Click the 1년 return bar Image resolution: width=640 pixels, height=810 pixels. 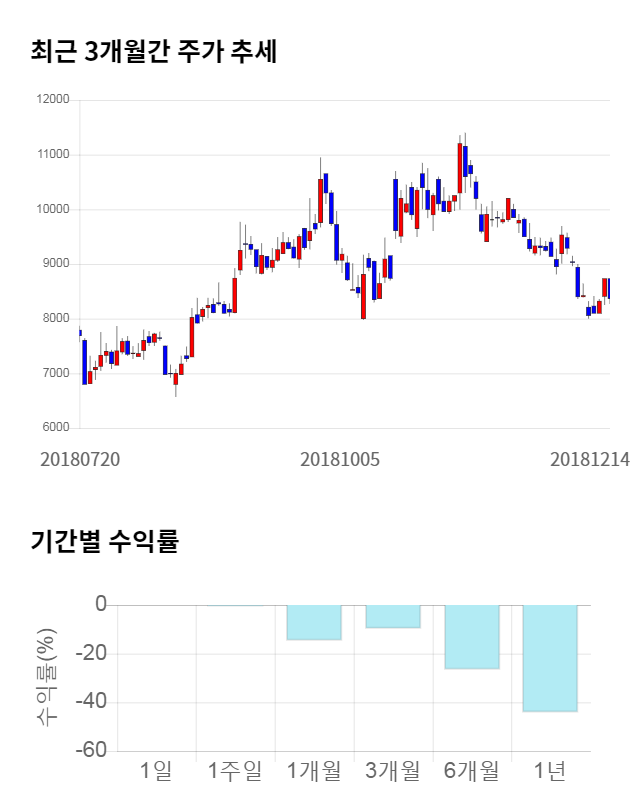550,658
